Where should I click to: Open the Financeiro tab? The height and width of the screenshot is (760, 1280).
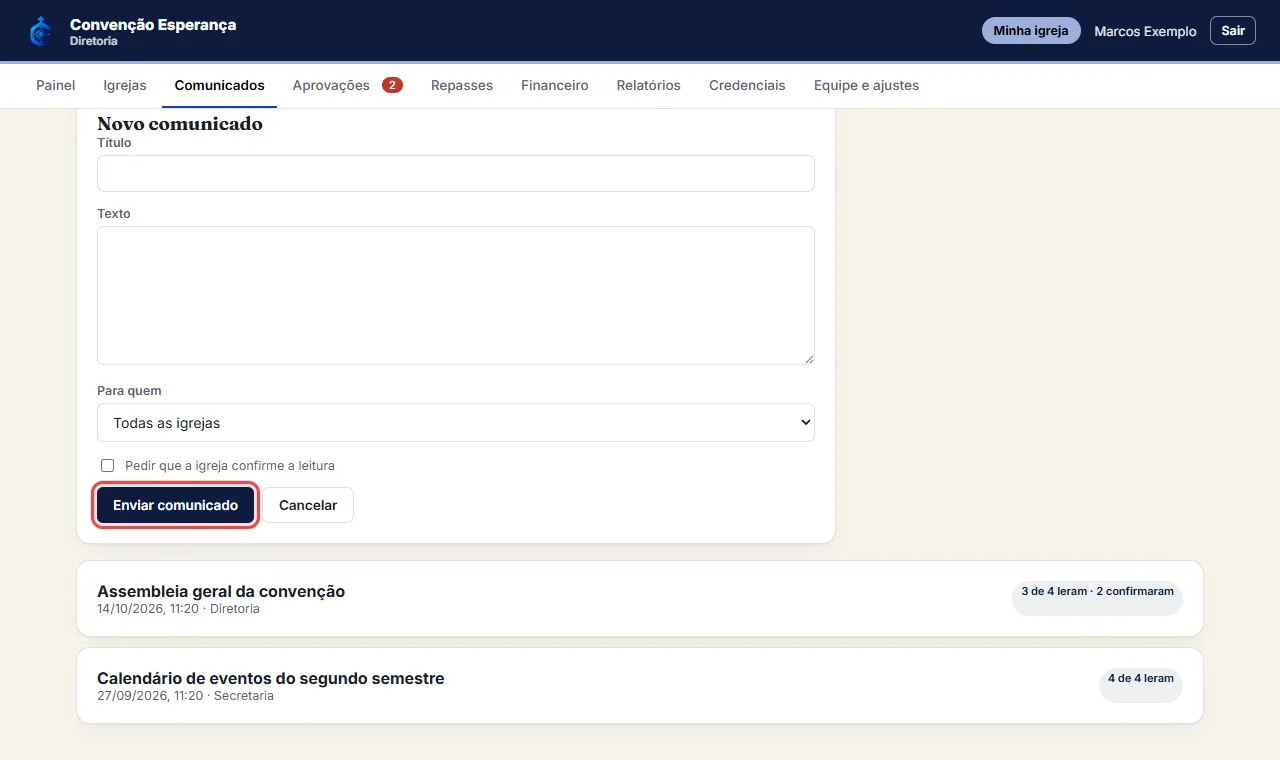tap(555, 86)
